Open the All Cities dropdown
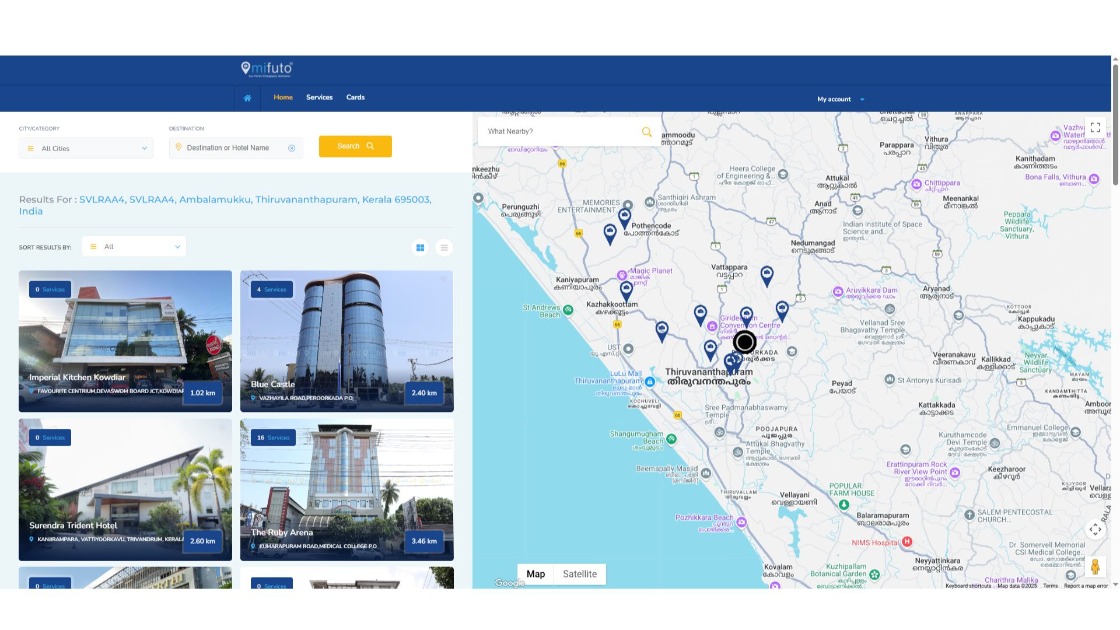1120x630 pixels. (x=86, y=149)
